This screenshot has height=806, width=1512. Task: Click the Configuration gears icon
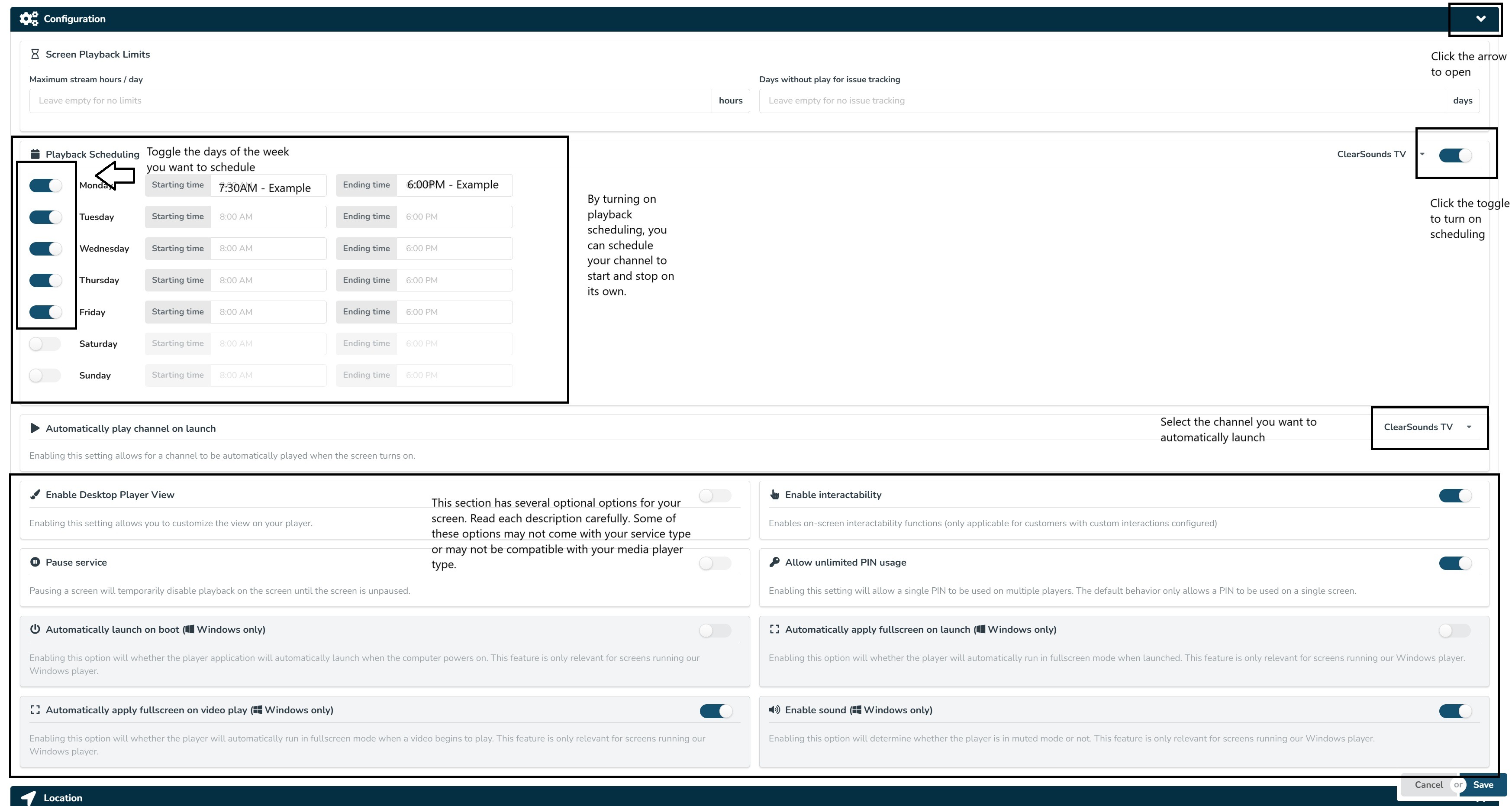point(28,19)
